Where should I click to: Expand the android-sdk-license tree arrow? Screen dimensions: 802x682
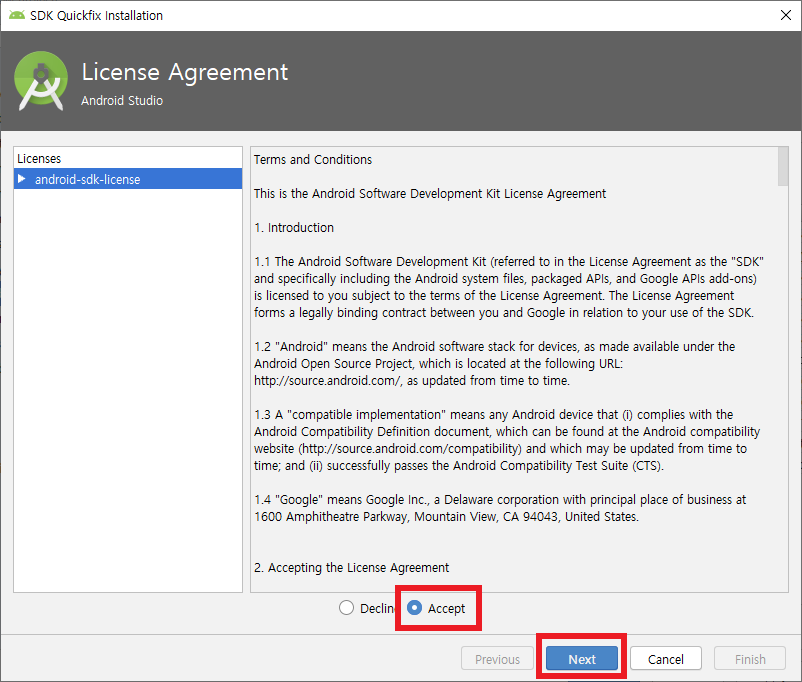point(21,179)
